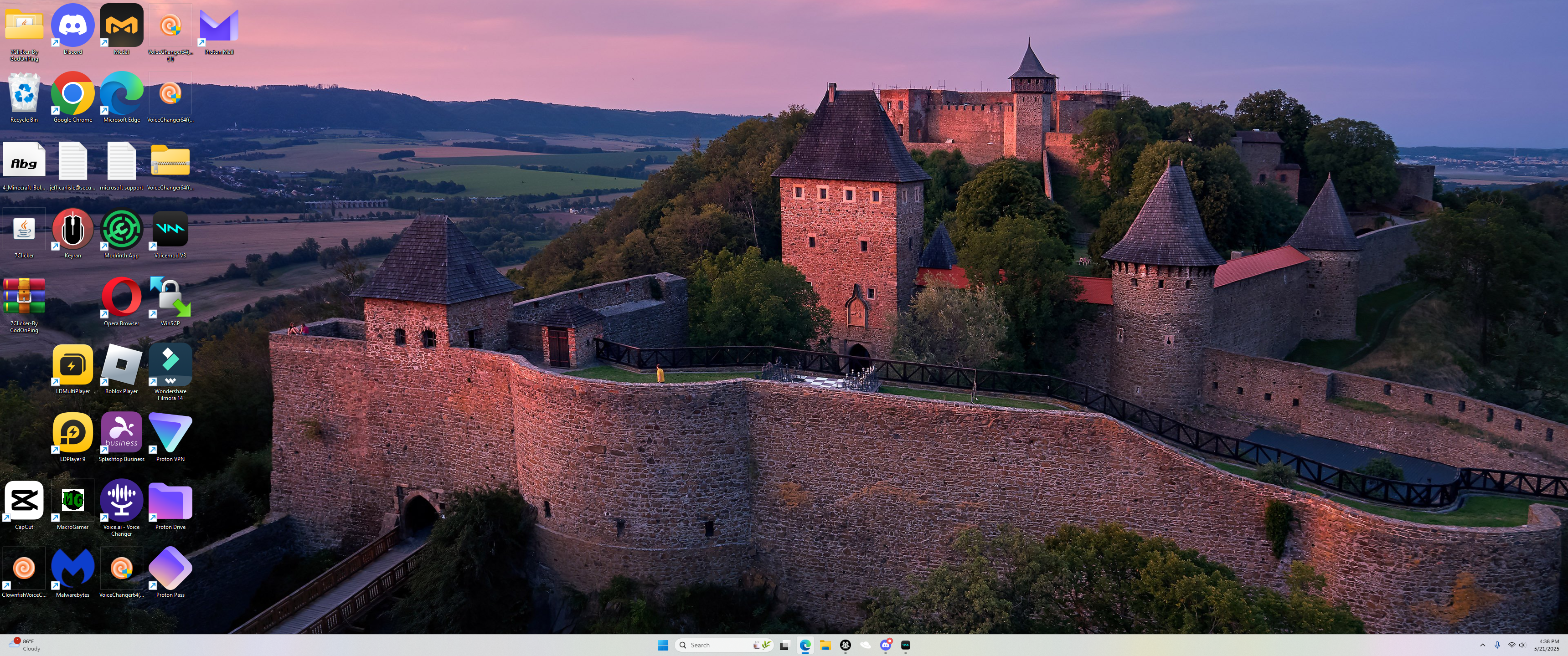This screenshot has height=656, width=1568.
Task: Select the WinSCP desktop icon
Action: pyautogui.click(x=170, y=297)
